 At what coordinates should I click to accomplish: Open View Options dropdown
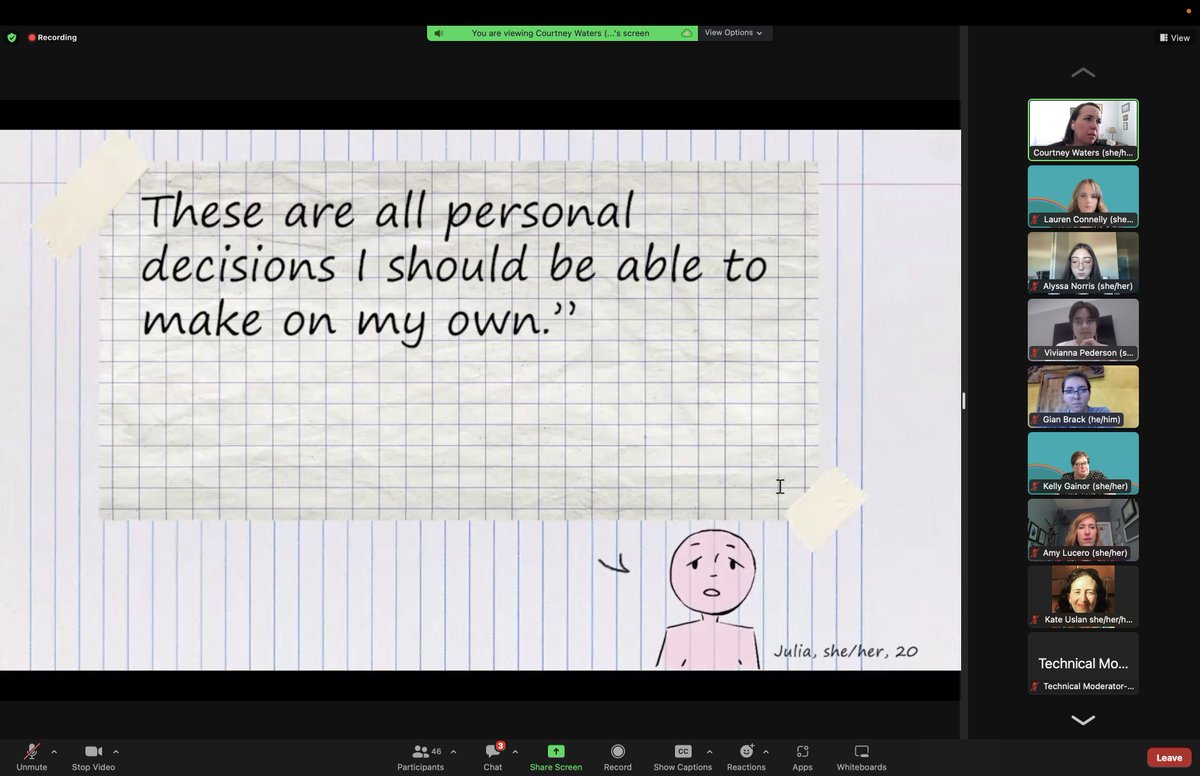733,33
